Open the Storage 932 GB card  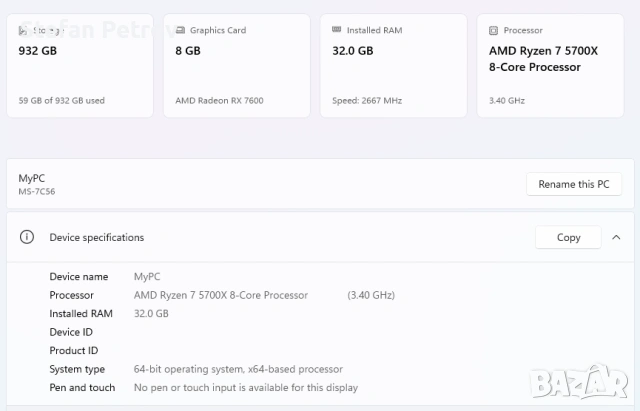80,66
